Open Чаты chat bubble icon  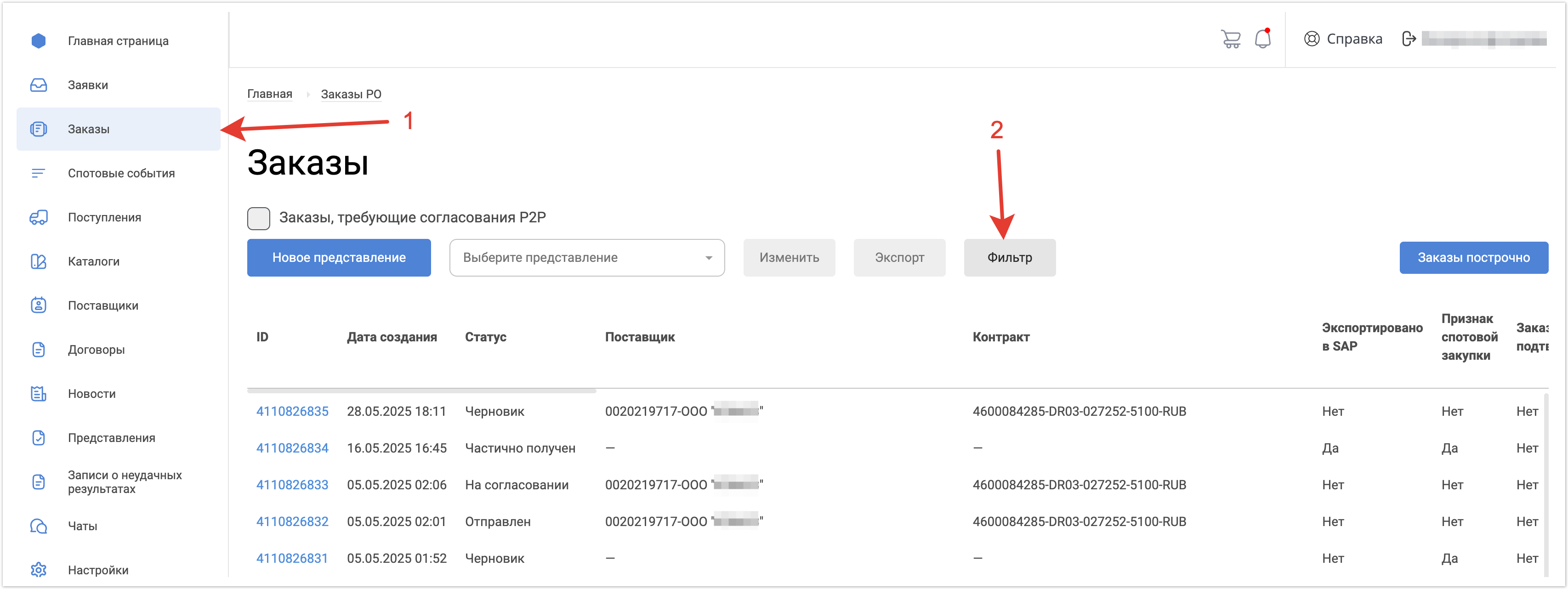click(38, 526)
